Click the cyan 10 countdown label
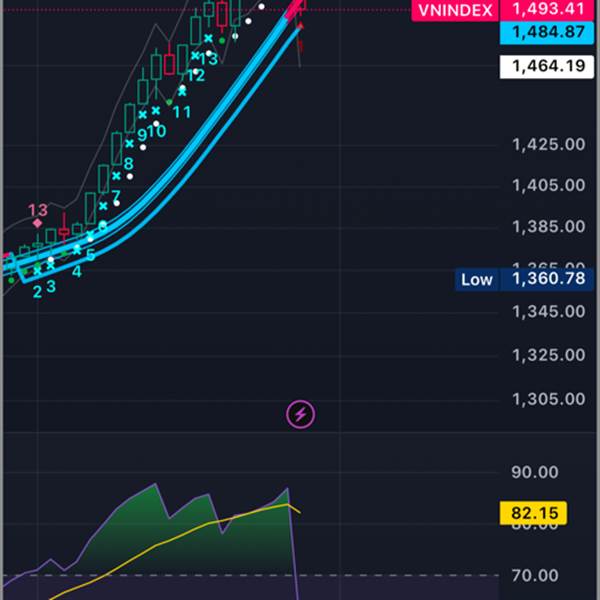The image size is (600, 600). [x=157, y=132]
